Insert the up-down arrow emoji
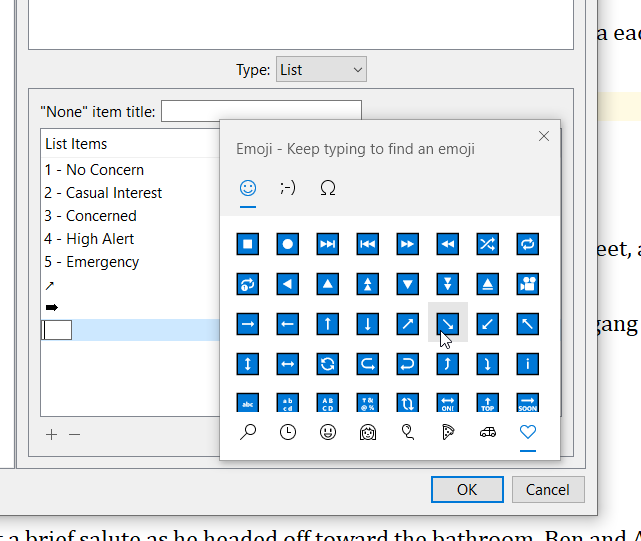 pyautogui.click(x=247, y=364)
